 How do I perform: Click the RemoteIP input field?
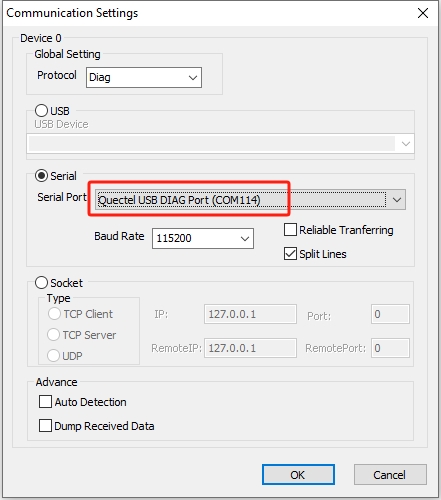tap(250, 348)
